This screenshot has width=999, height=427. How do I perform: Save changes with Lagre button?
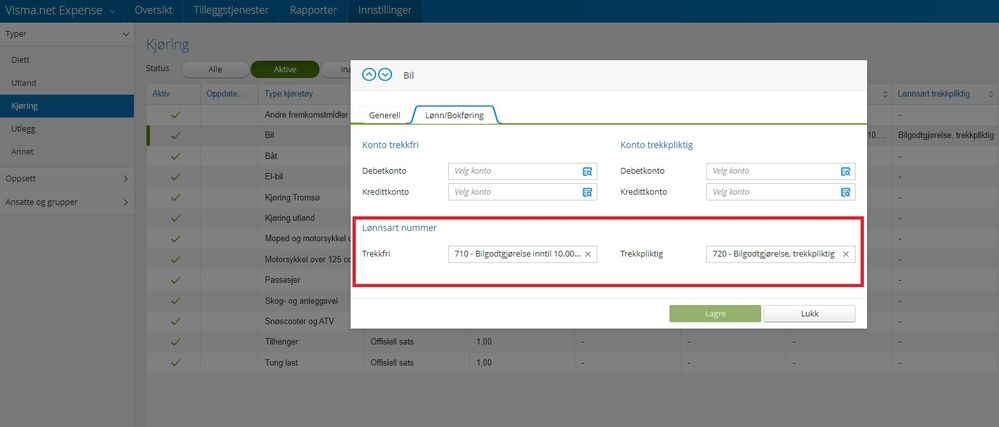tap(715, 314)
